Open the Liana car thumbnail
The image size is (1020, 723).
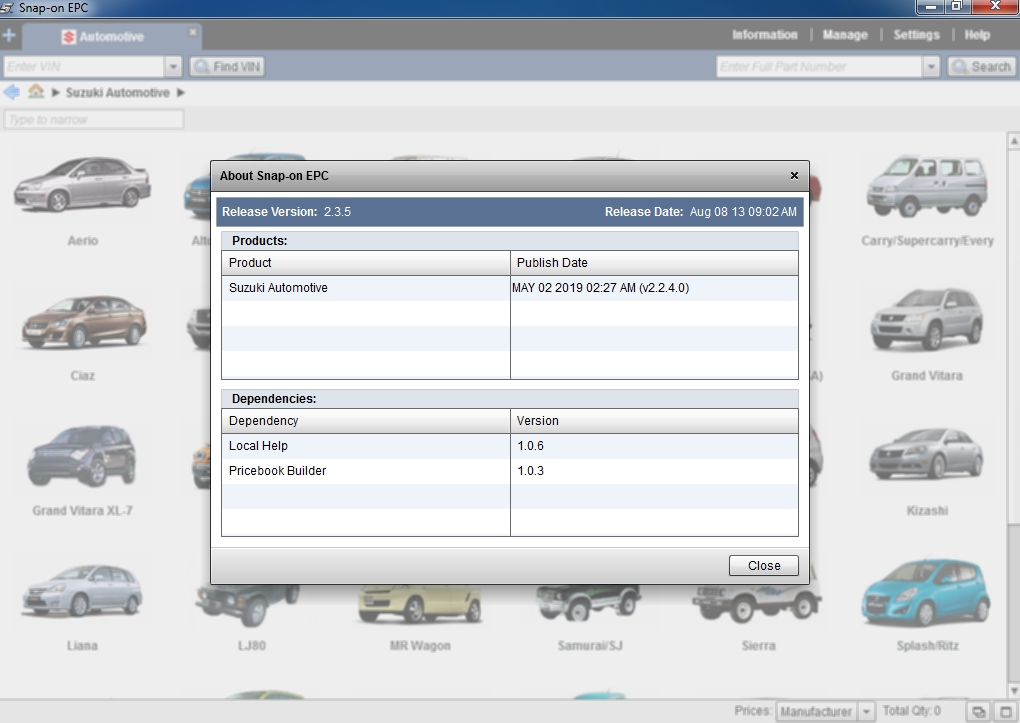click(83, 590)
